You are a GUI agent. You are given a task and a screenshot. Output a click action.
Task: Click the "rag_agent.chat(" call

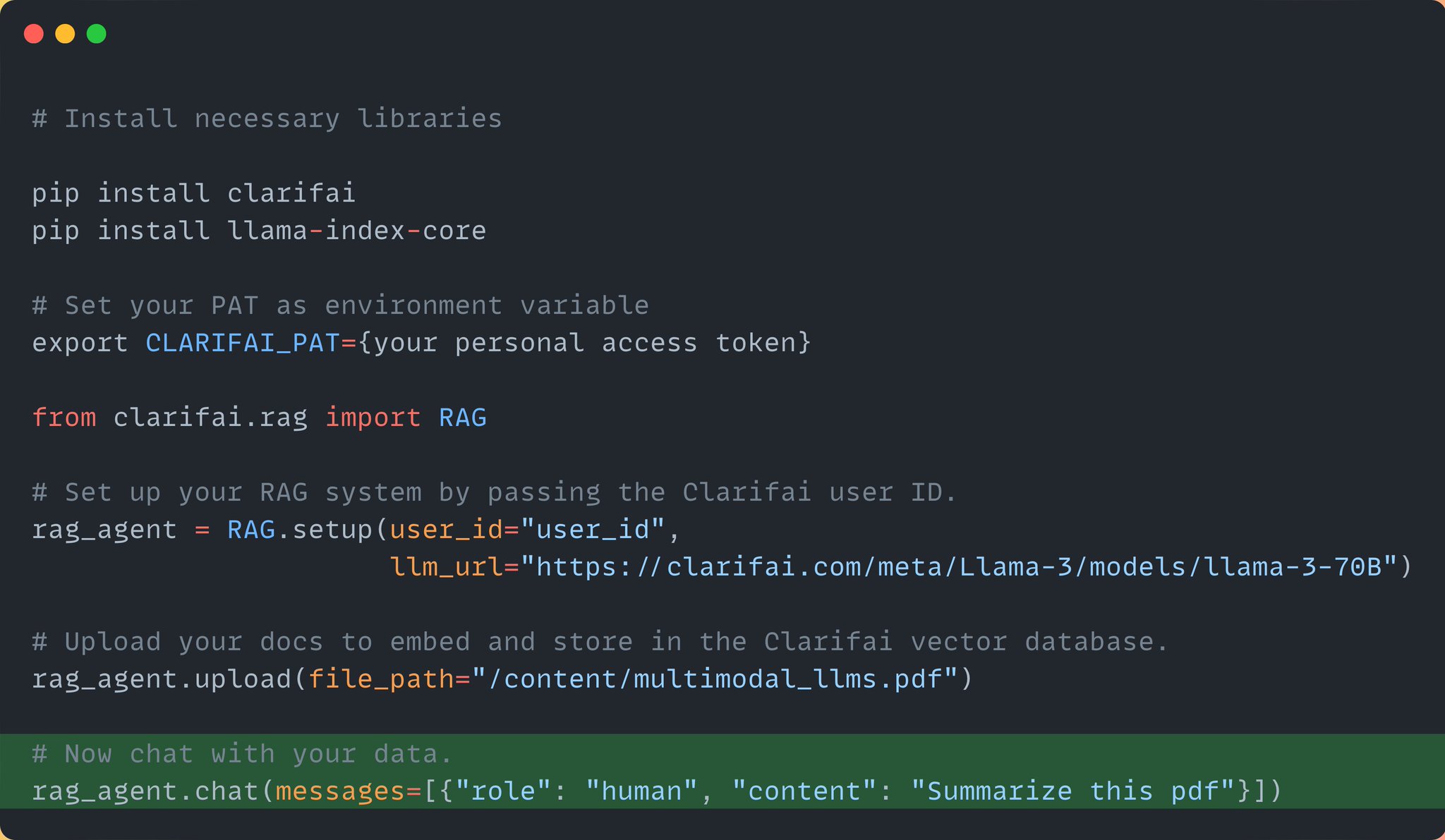click(153, 791)
